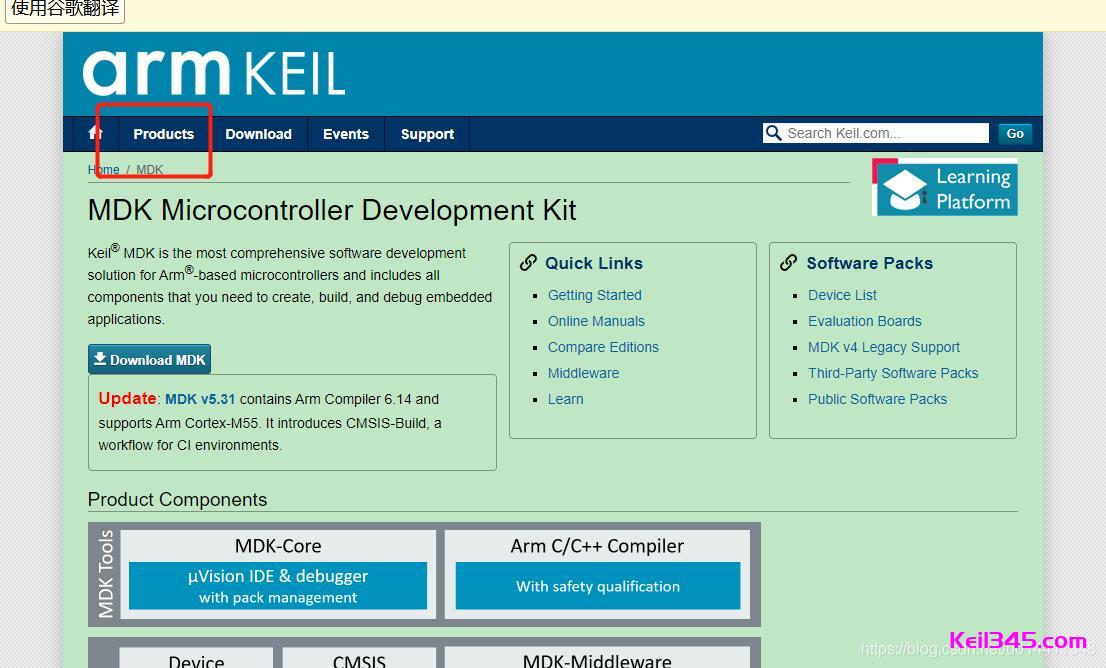Click the µVision IDE & debugger block
1106x668 pixels.
[278, 585]
